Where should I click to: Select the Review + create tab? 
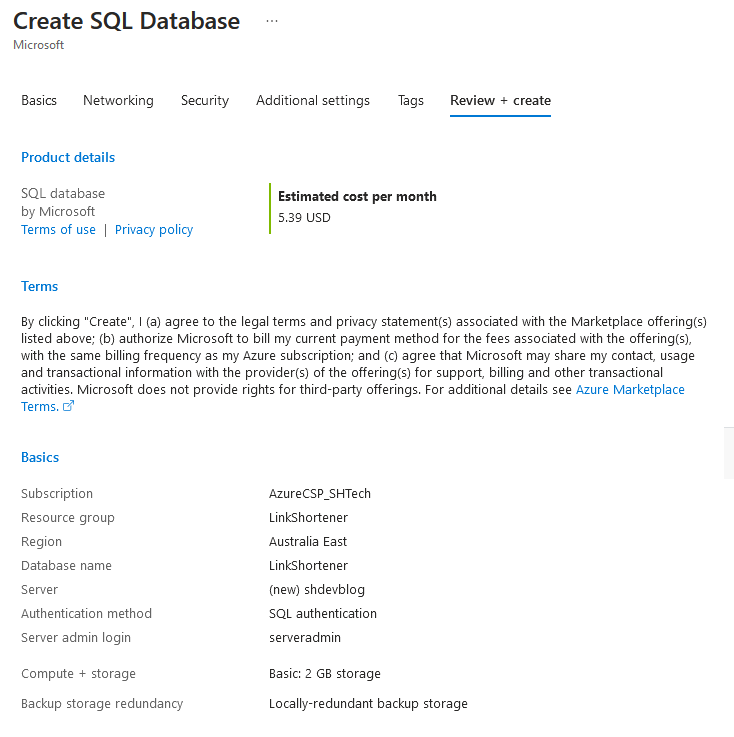tap(500, 100)
